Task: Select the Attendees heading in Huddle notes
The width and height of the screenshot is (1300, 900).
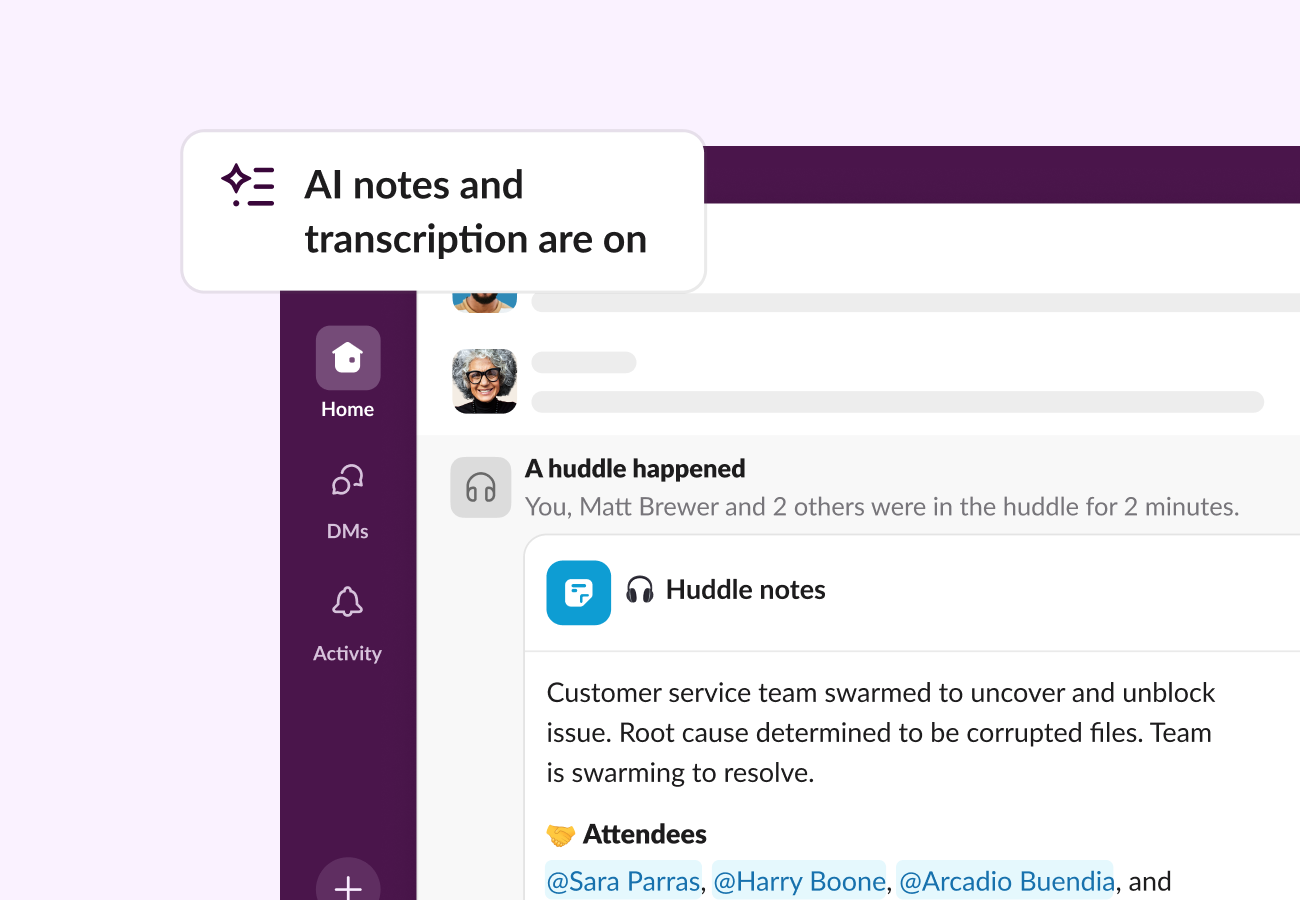Action: pyautogui.click(x=647, y=833)
